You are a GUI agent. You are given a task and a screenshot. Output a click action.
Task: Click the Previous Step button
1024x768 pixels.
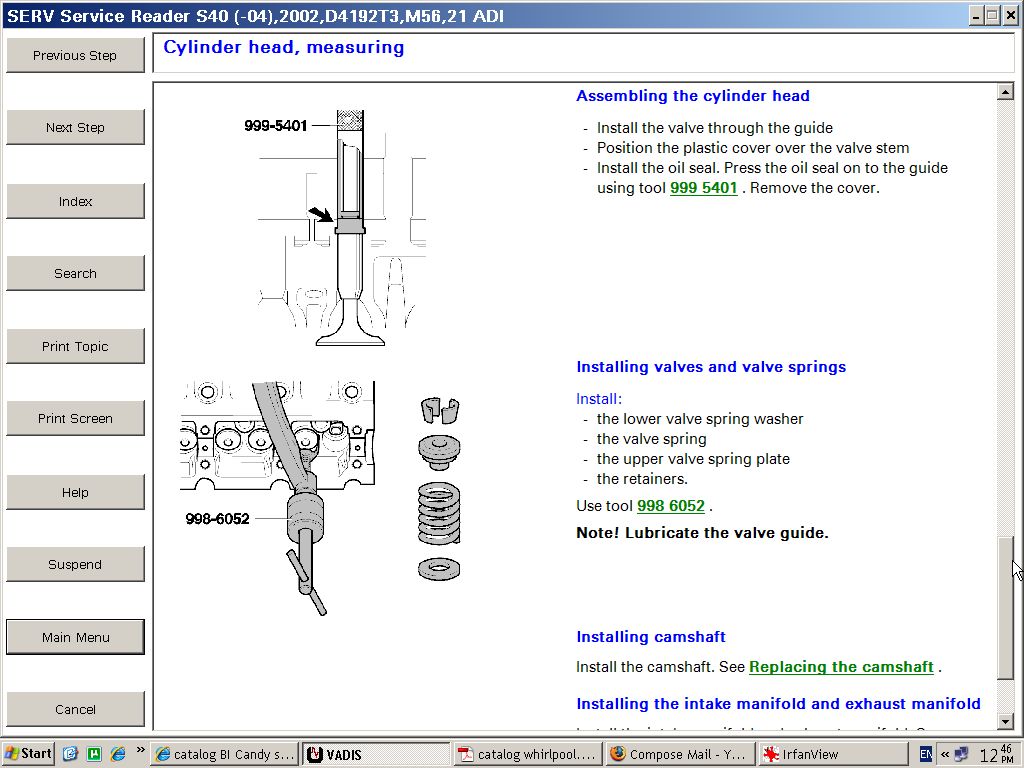coord(75,56)
